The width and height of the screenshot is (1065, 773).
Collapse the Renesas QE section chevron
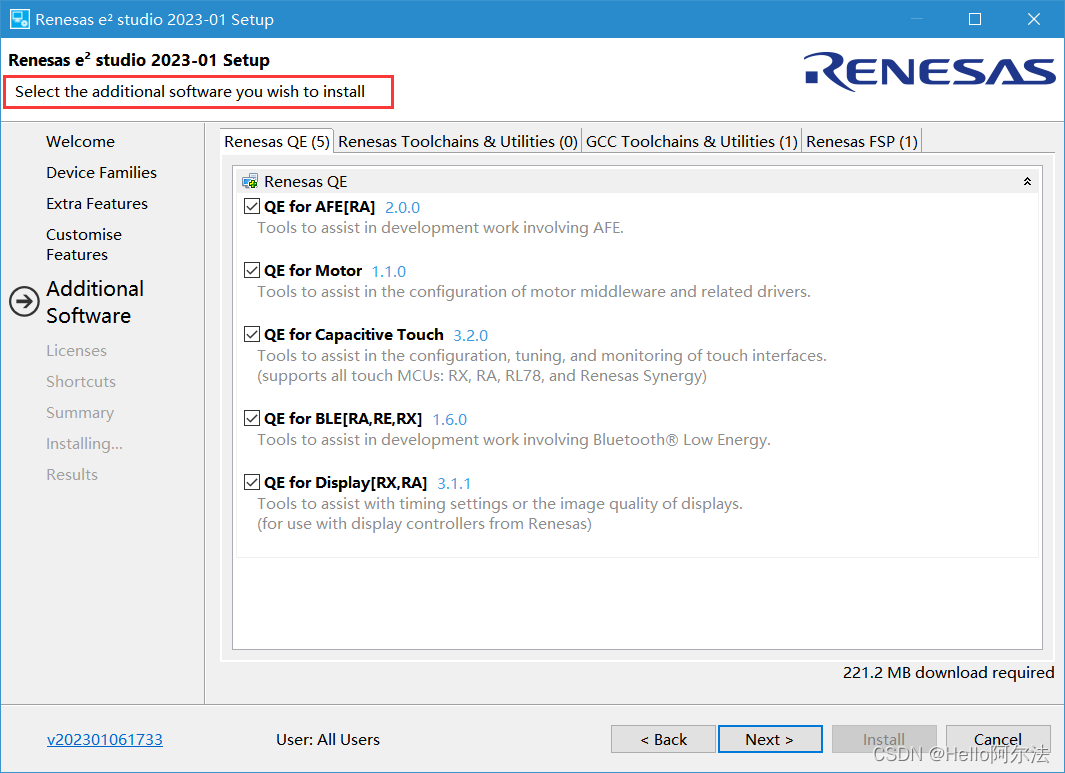coord(1027,181)
